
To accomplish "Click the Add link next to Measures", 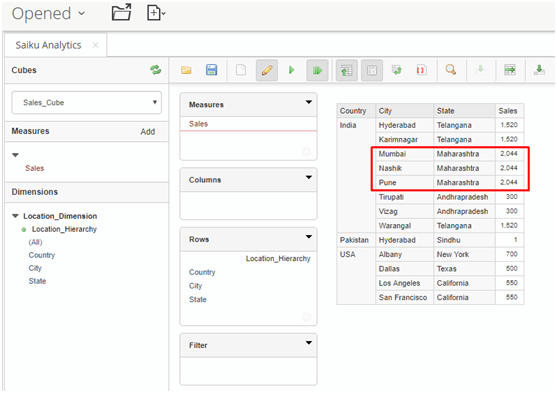I will coord(147,131).
